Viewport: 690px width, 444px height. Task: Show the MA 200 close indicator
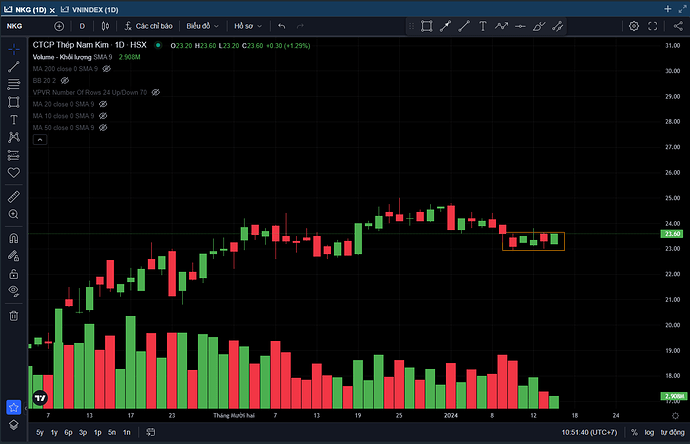106,69
